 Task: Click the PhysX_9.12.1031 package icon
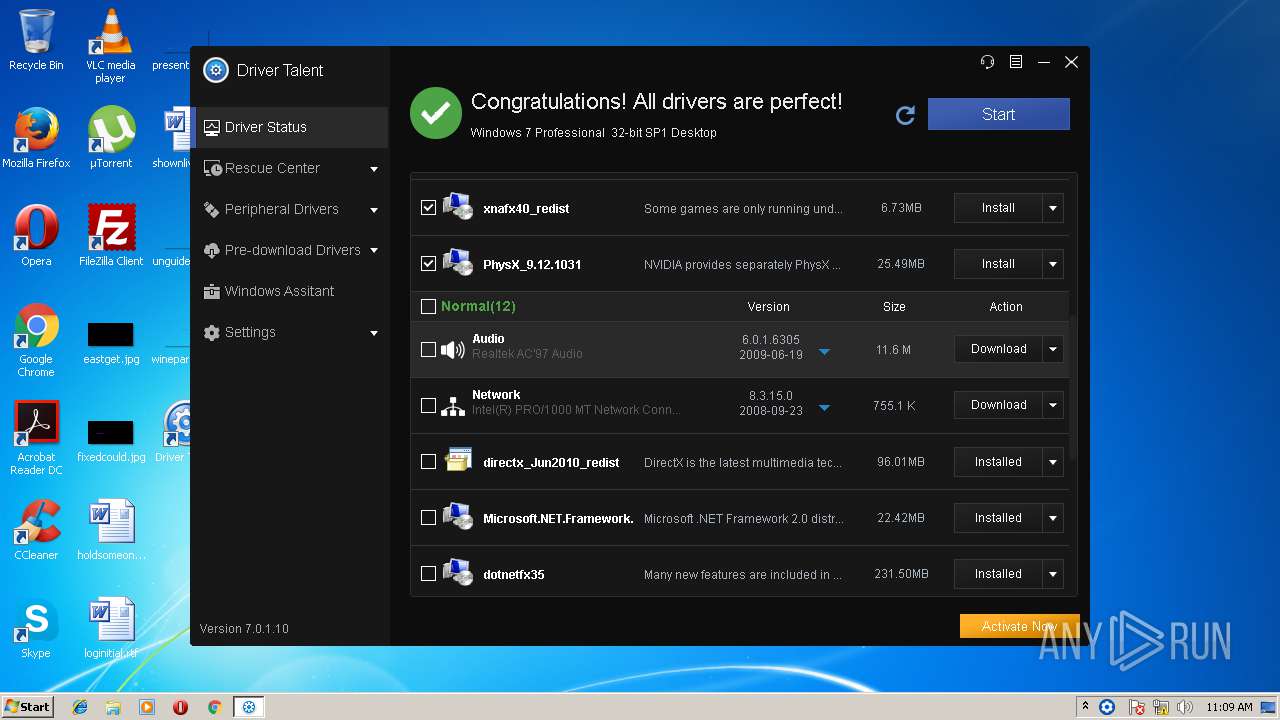pos(458,263)
